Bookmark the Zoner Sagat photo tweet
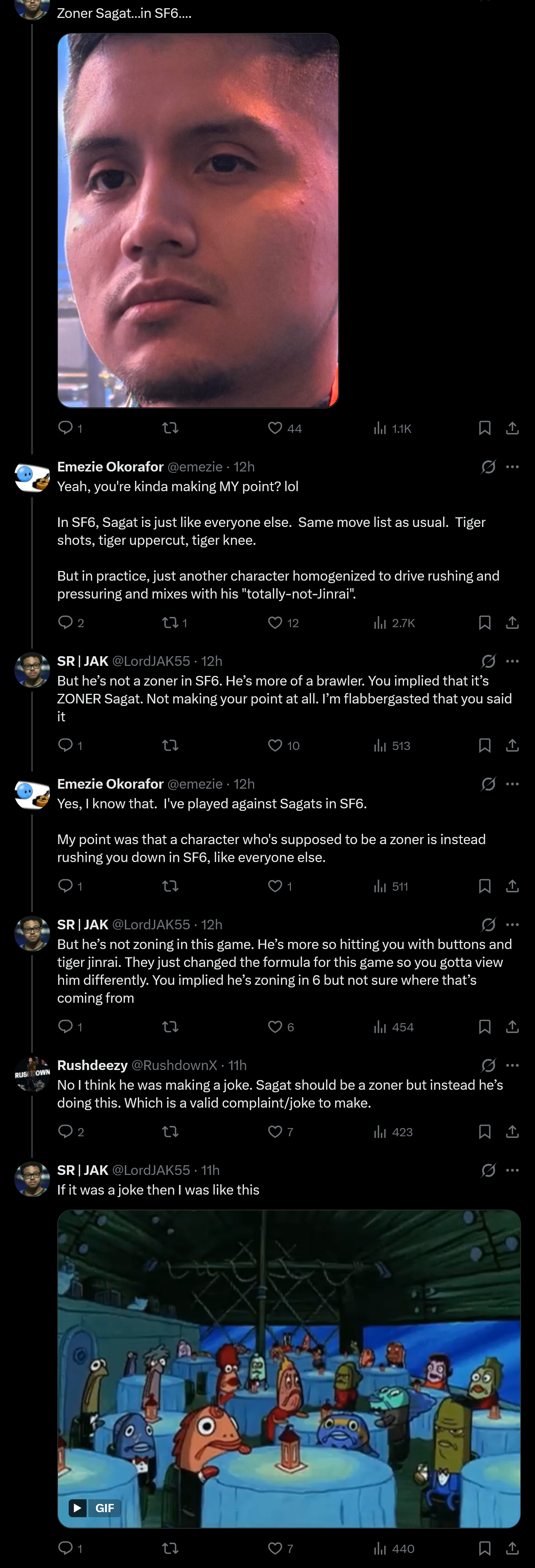 click(x=485, y=428)
